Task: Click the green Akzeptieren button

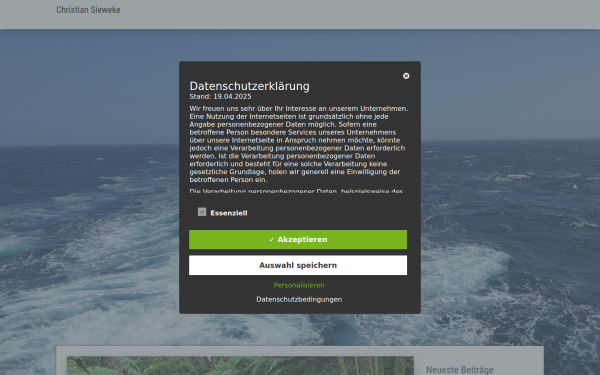Action: (298, 240)
